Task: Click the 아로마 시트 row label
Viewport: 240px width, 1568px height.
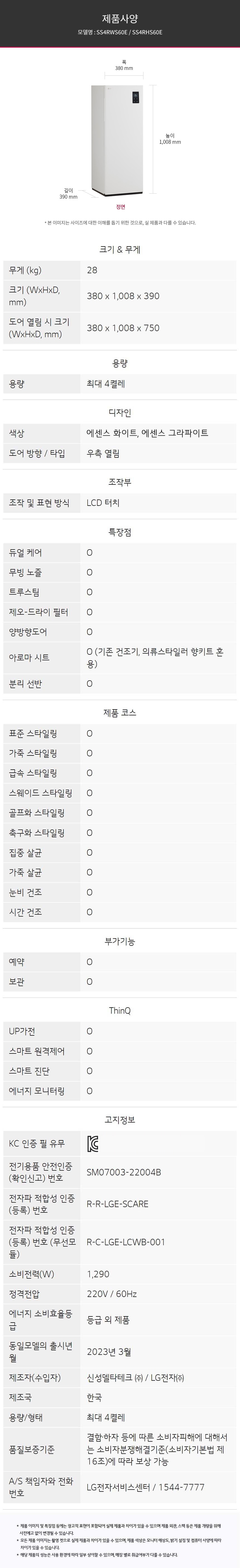Action: tap(29, 657)
